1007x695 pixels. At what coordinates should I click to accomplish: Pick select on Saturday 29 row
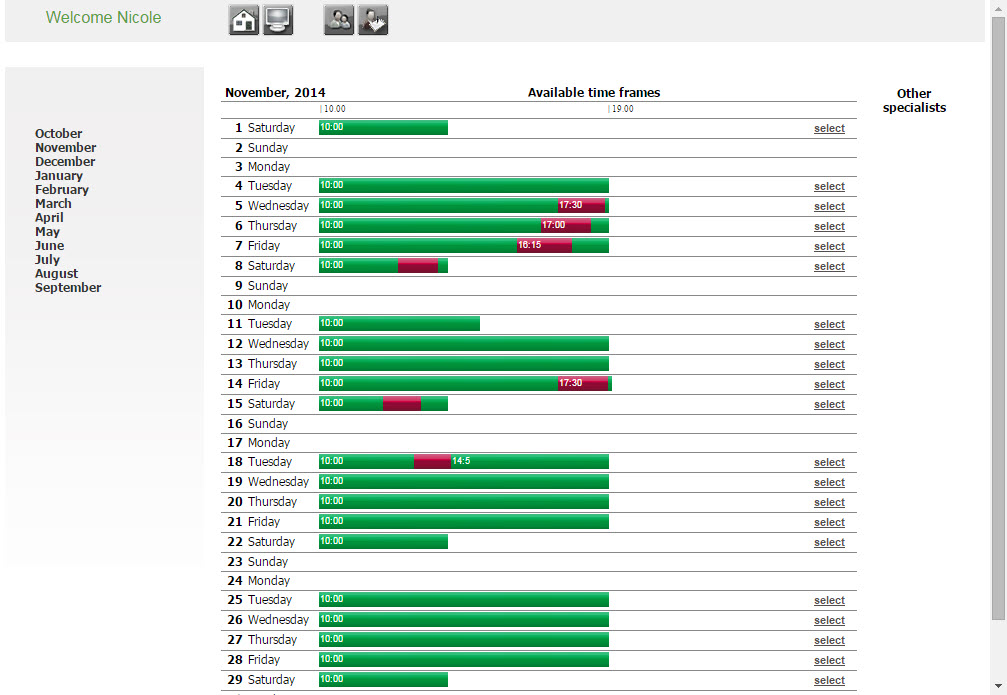pos(829,681)
